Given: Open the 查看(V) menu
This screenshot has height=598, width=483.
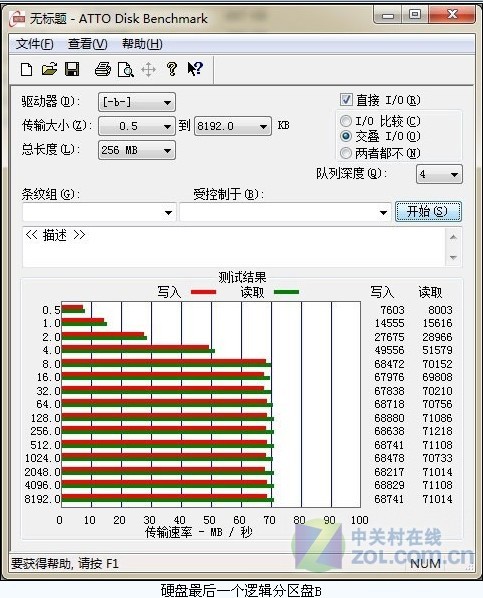Looking at the screenshot, I should coord(88,44).
